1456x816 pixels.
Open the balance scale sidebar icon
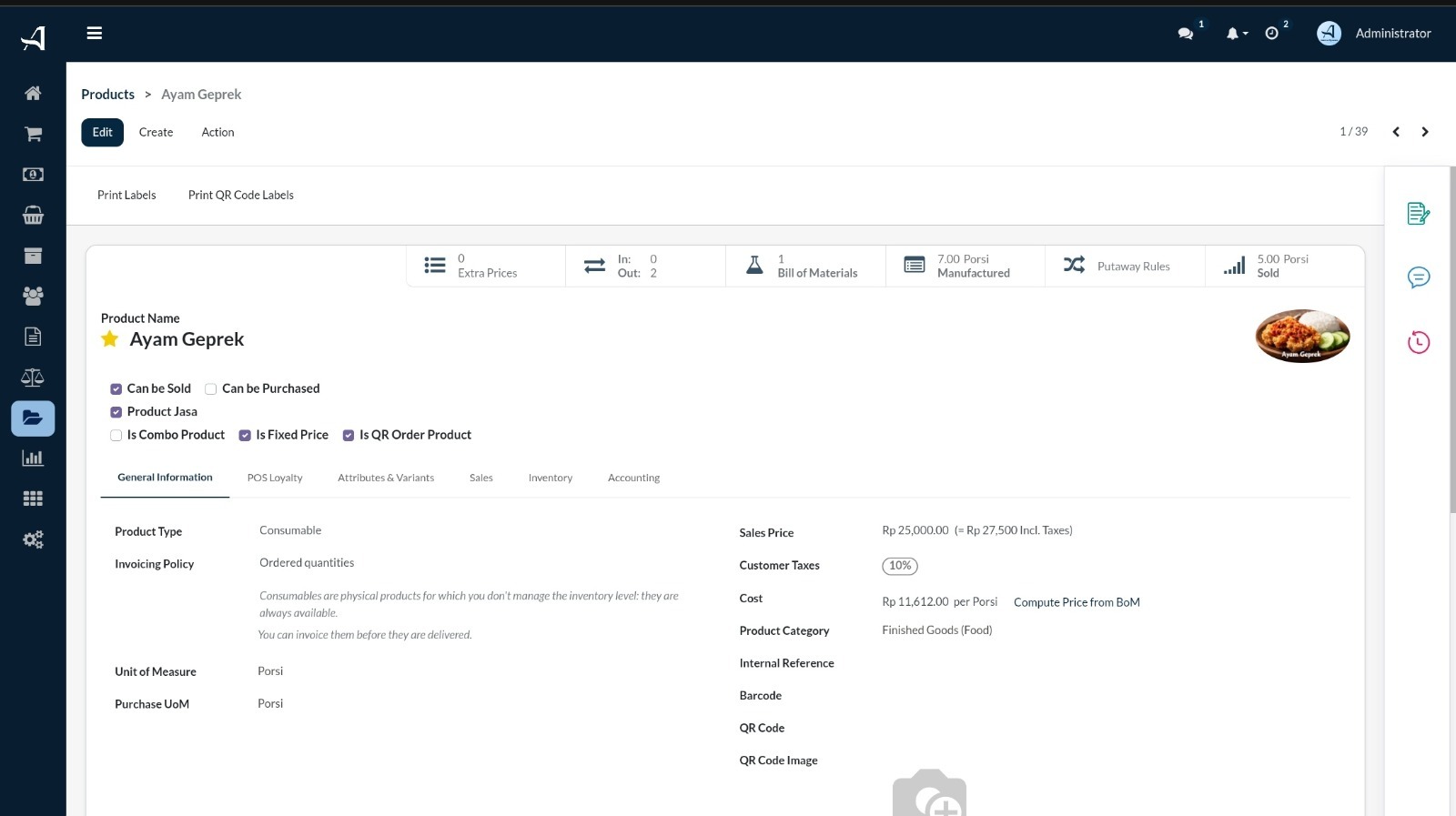(33, 378)
